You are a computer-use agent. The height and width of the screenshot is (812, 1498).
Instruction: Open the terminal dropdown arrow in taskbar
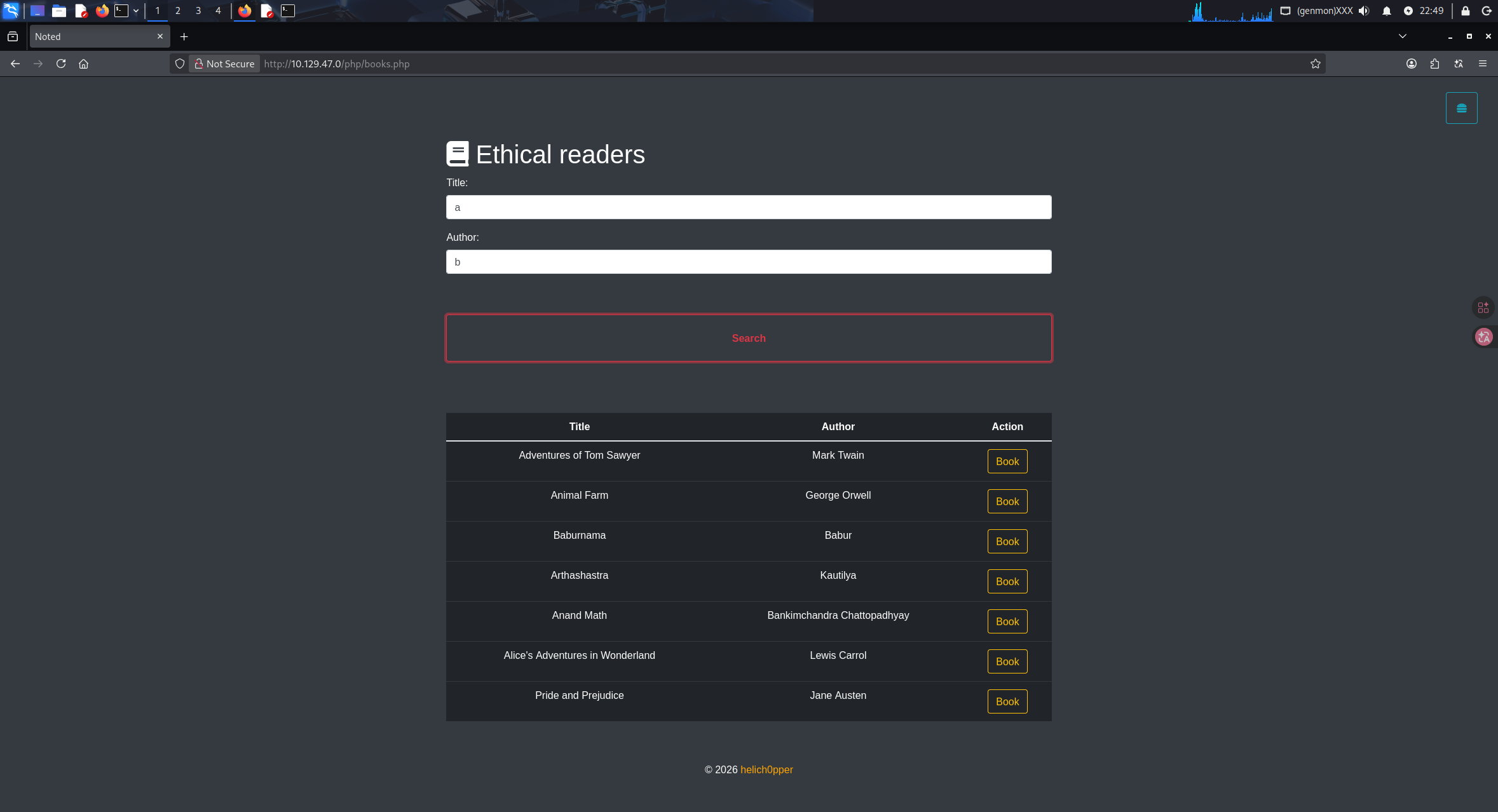136,11
